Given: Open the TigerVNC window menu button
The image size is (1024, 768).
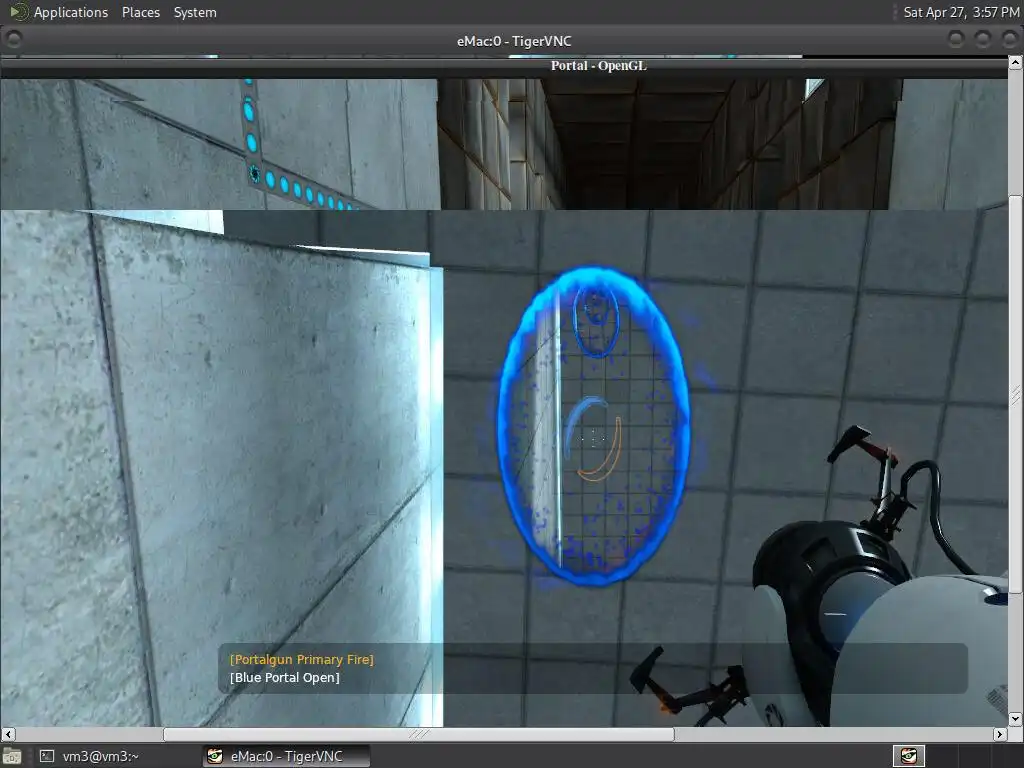Looking at the screenshot, I should tap(13, 40).
